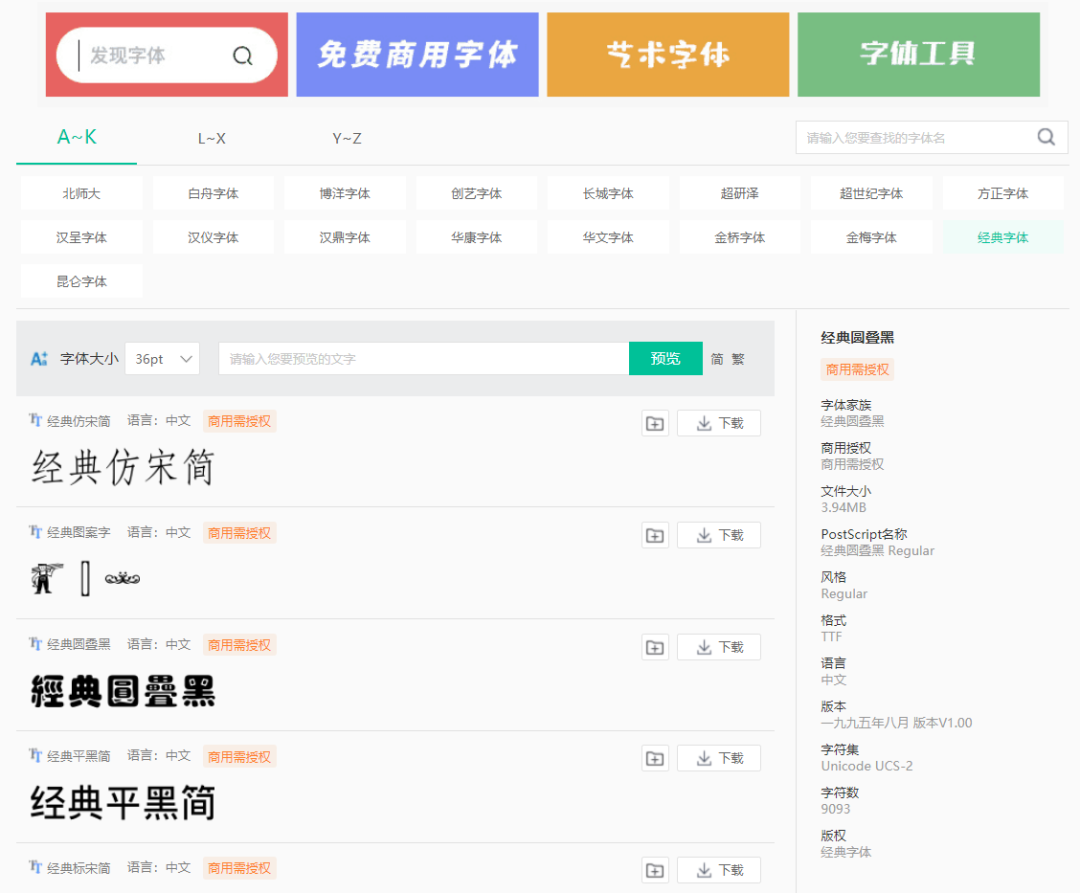
Task: Click the search icon beside font name field
Action: click(1046, 137)
